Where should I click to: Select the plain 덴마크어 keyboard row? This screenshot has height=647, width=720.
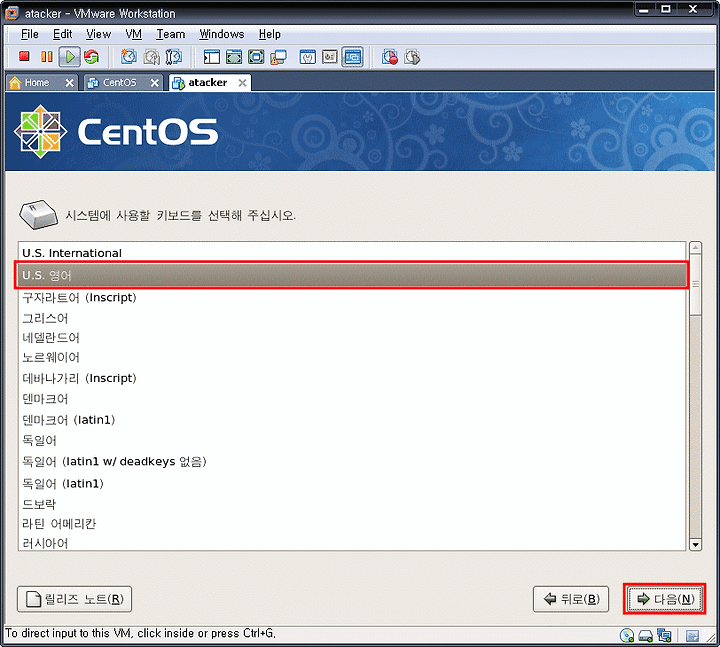(x=352, y=399)
